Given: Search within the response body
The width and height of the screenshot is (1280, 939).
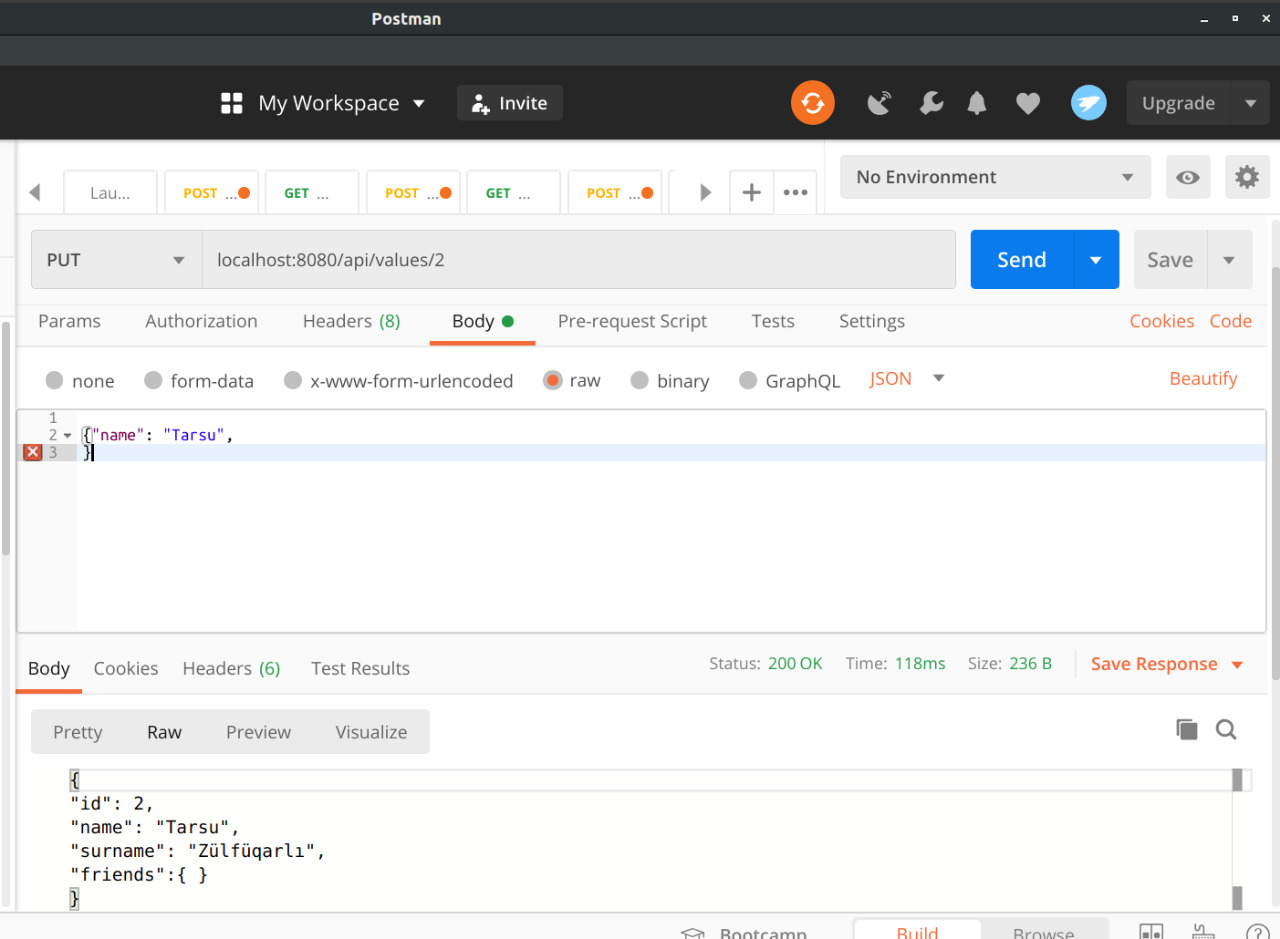Looking at the screenshot, I should point(1226,730).
